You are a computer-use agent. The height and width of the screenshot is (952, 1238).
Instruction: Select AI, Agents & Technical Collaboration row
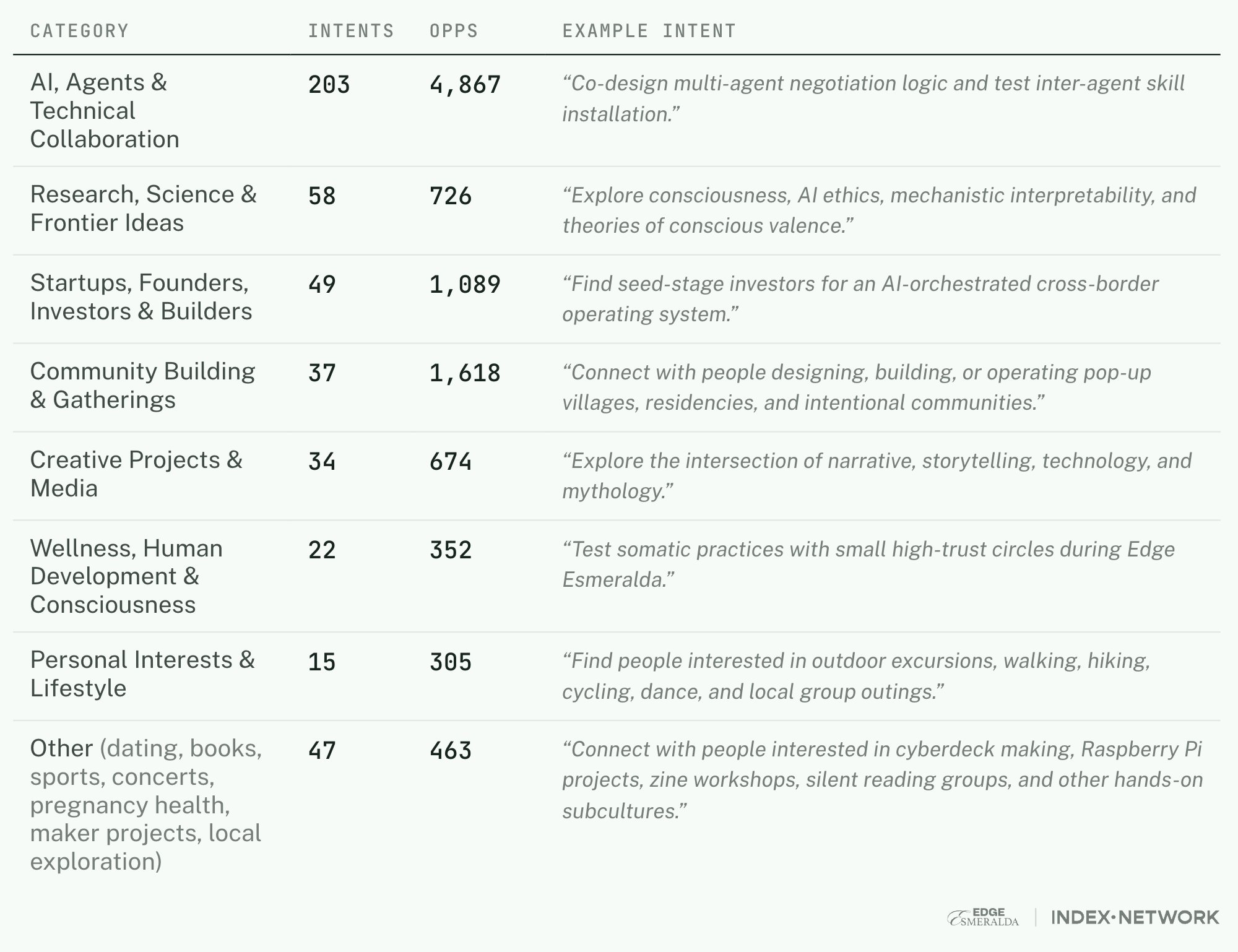[617, 111]
